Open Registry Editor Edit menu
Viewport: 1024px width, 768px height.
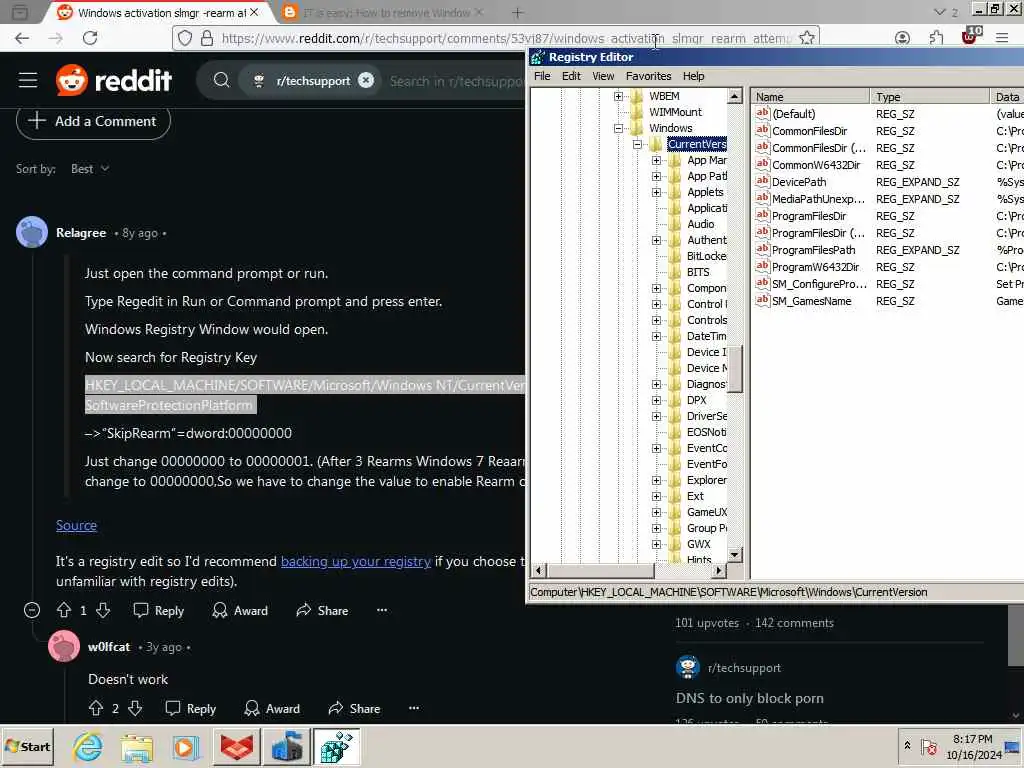point(571,76)
